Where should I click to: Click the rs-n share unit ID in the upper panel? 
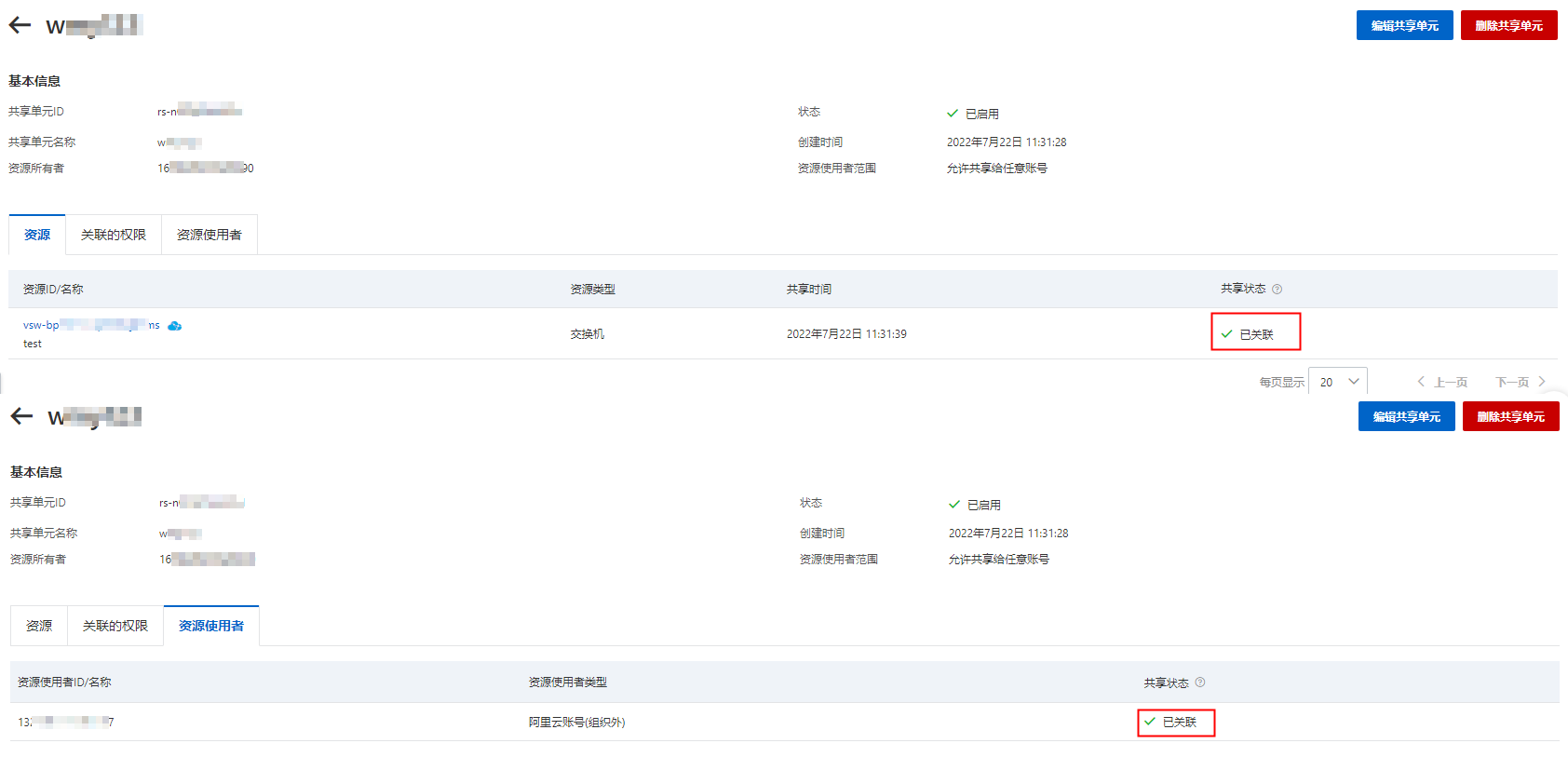click(x=200, y=112)
